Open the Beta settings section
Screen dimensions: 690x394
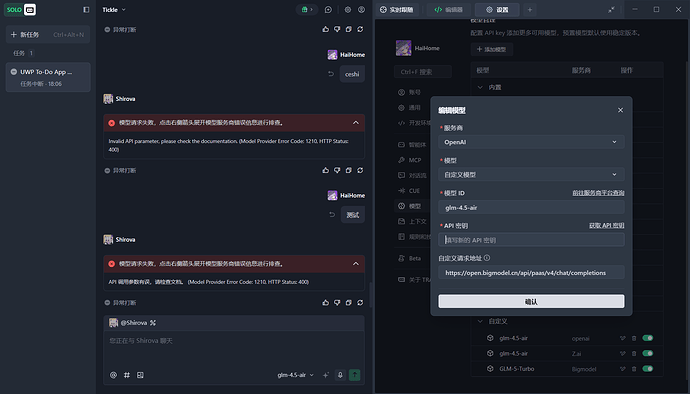tap(410, 258)
